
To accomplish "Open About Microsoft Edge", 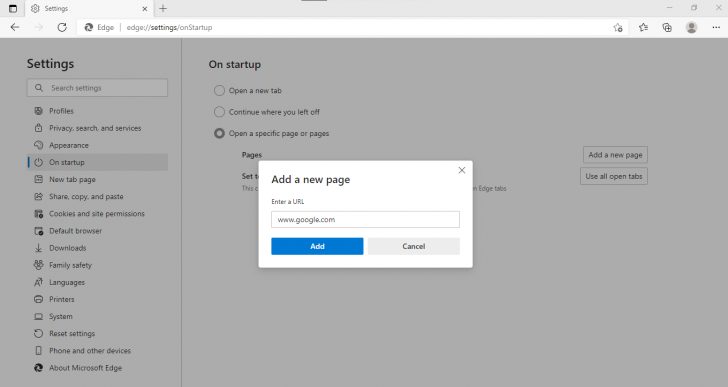I will pos(98,368).
